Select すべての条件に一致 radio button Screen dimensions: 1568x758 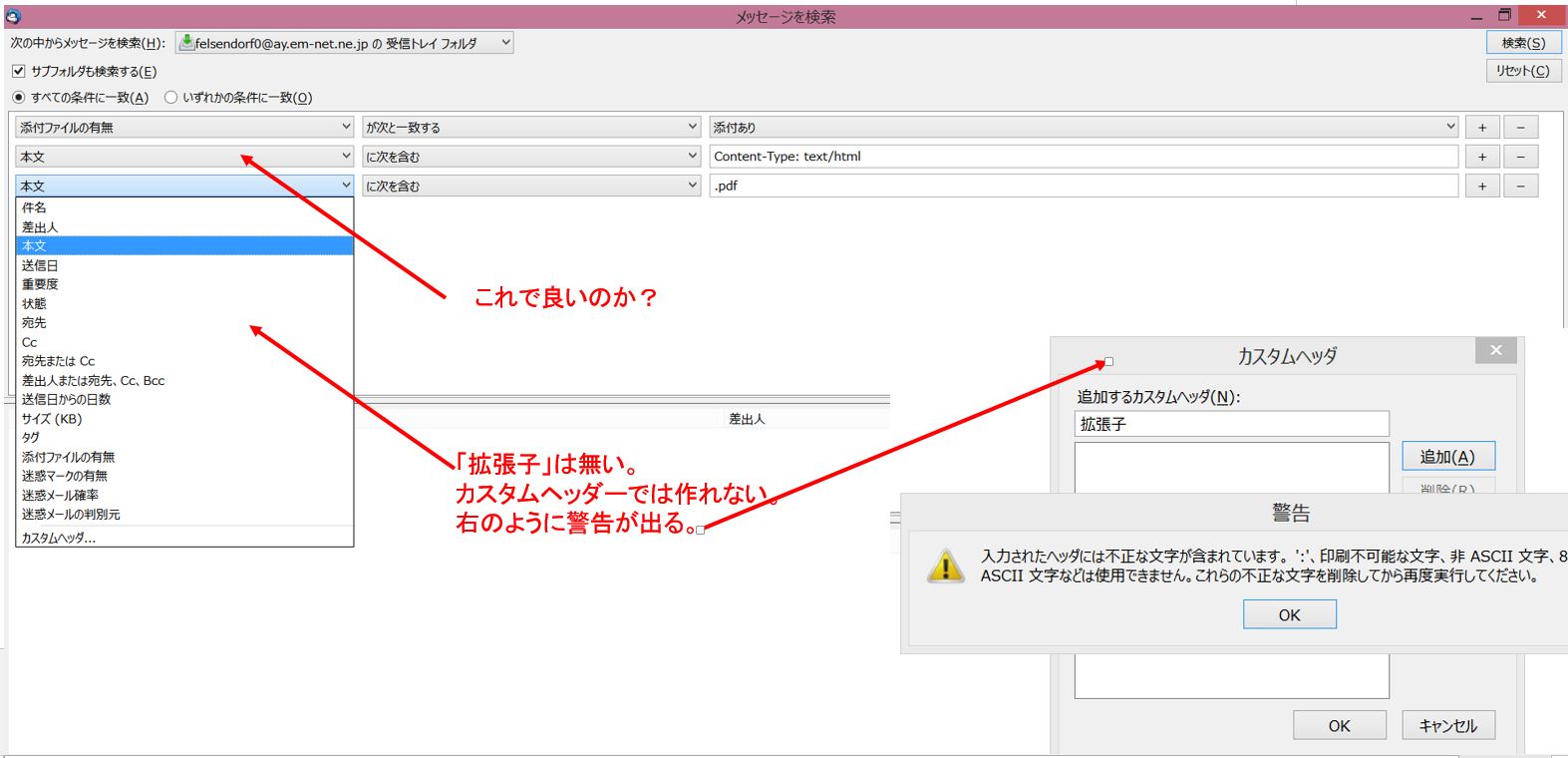pyautogui.click(x=18, y=97)
